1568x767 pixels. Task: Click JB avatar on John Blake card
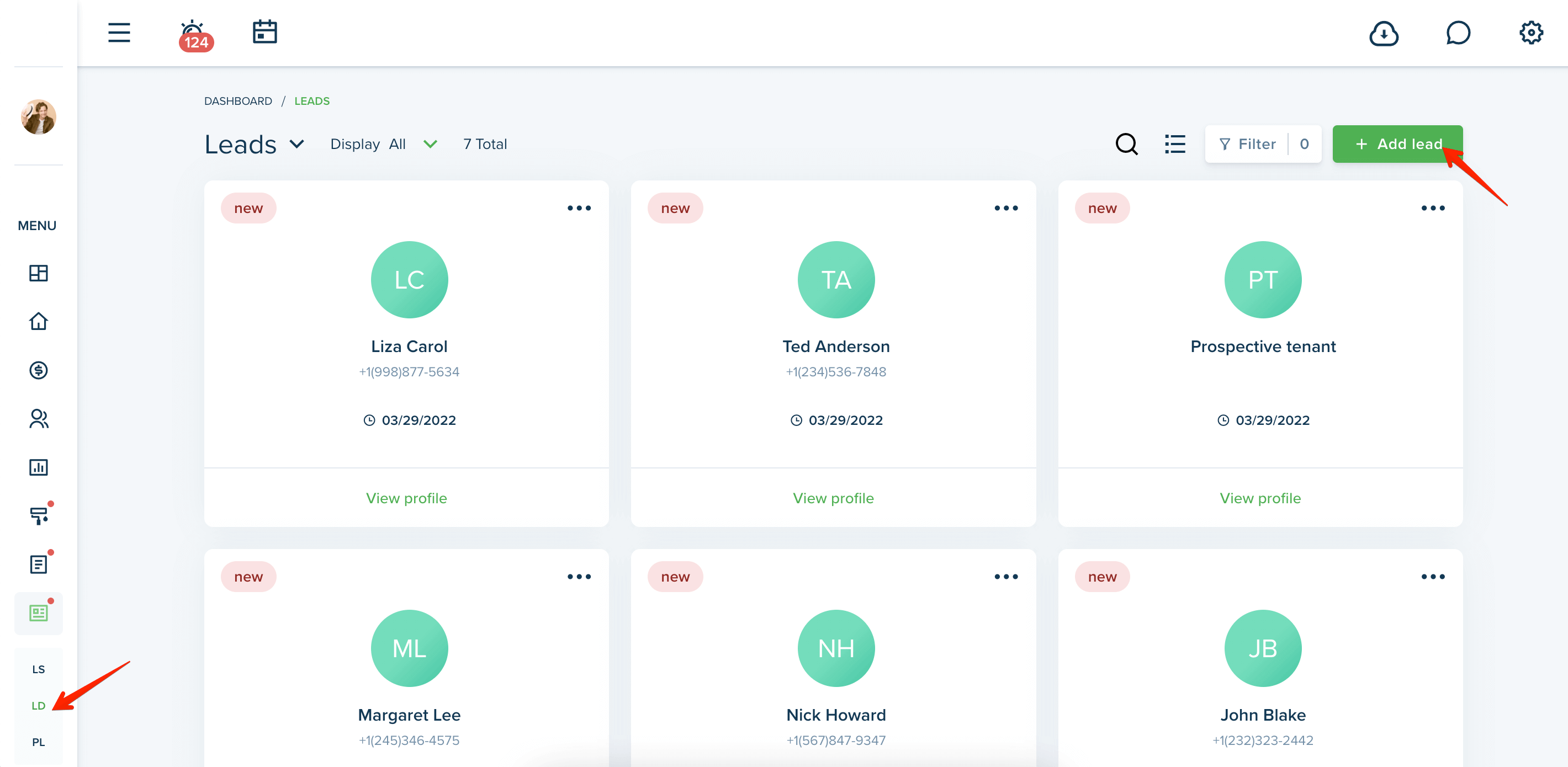(x=1263, y=648)
